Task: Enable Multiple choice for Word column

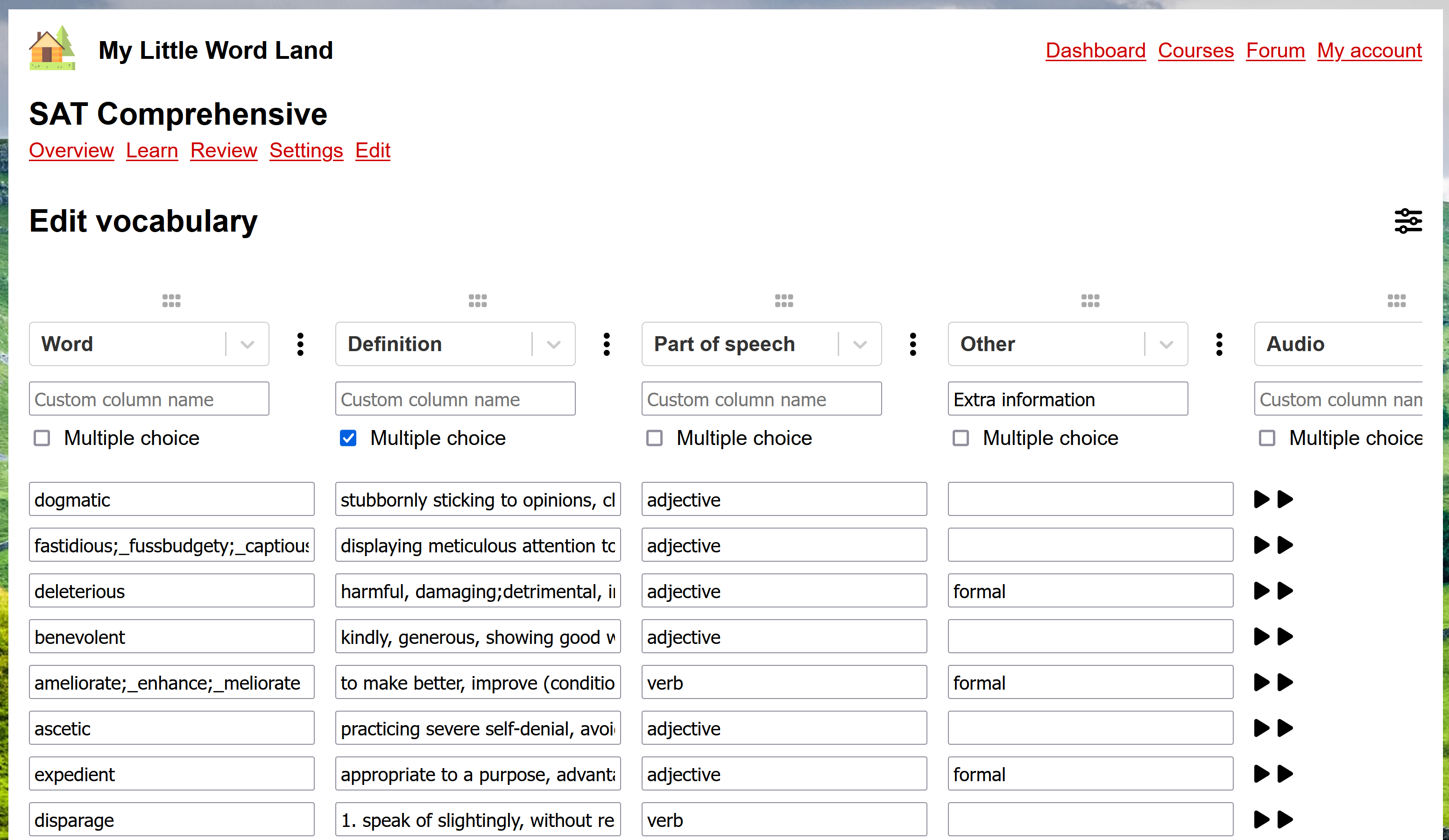Action: (x=42, y=438)
